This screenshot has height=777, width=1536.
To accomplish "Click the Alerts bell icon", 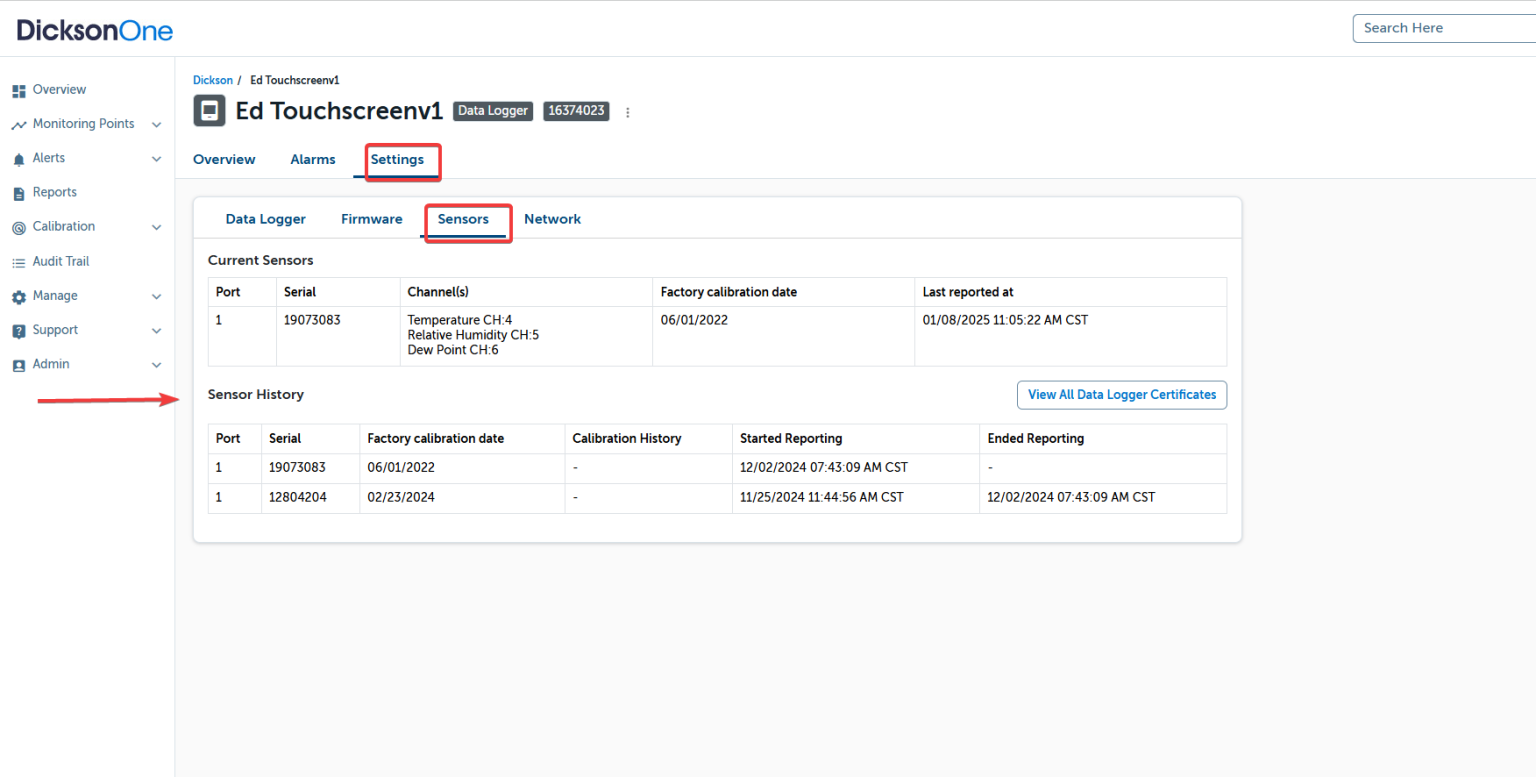I will click(x=19, y=158).
